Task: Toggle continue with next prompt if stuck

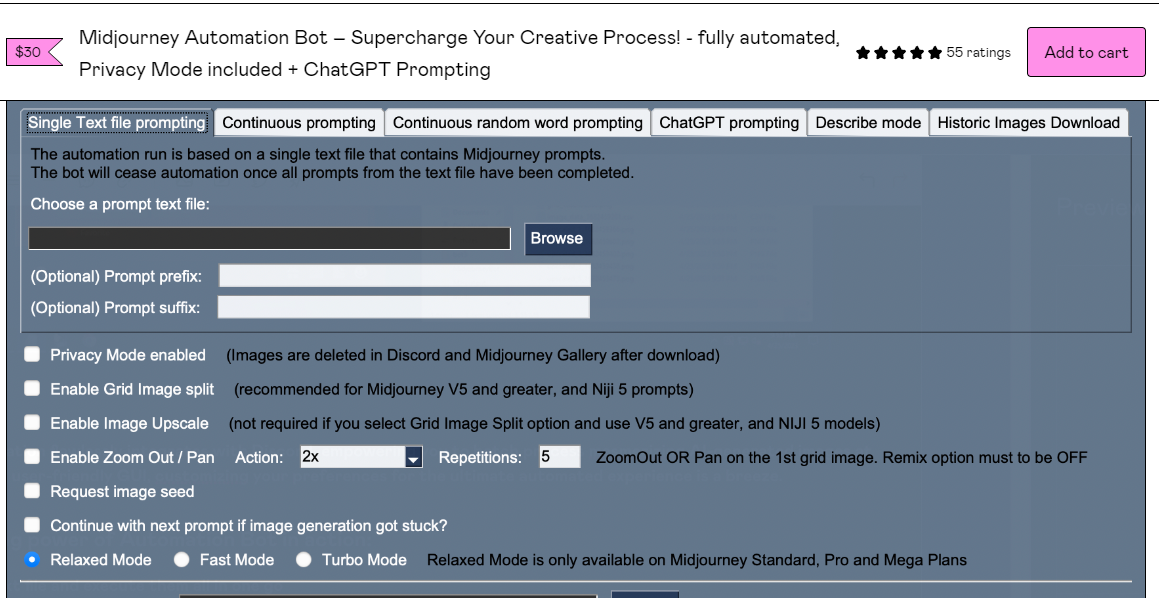Action: [32, 524]
